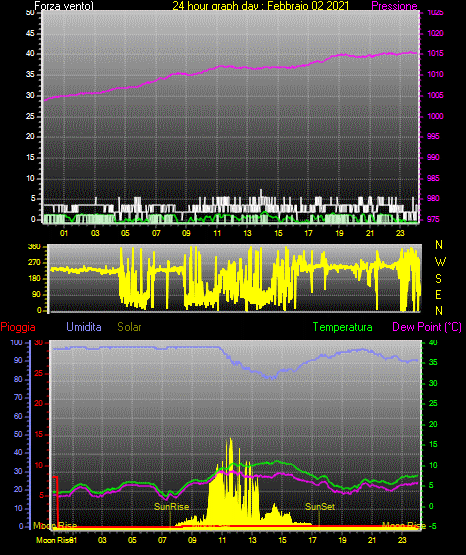Click the red rain bar at chart start
Image resolution: width=466 pixels, height=555 pixels.
(56, 502)
